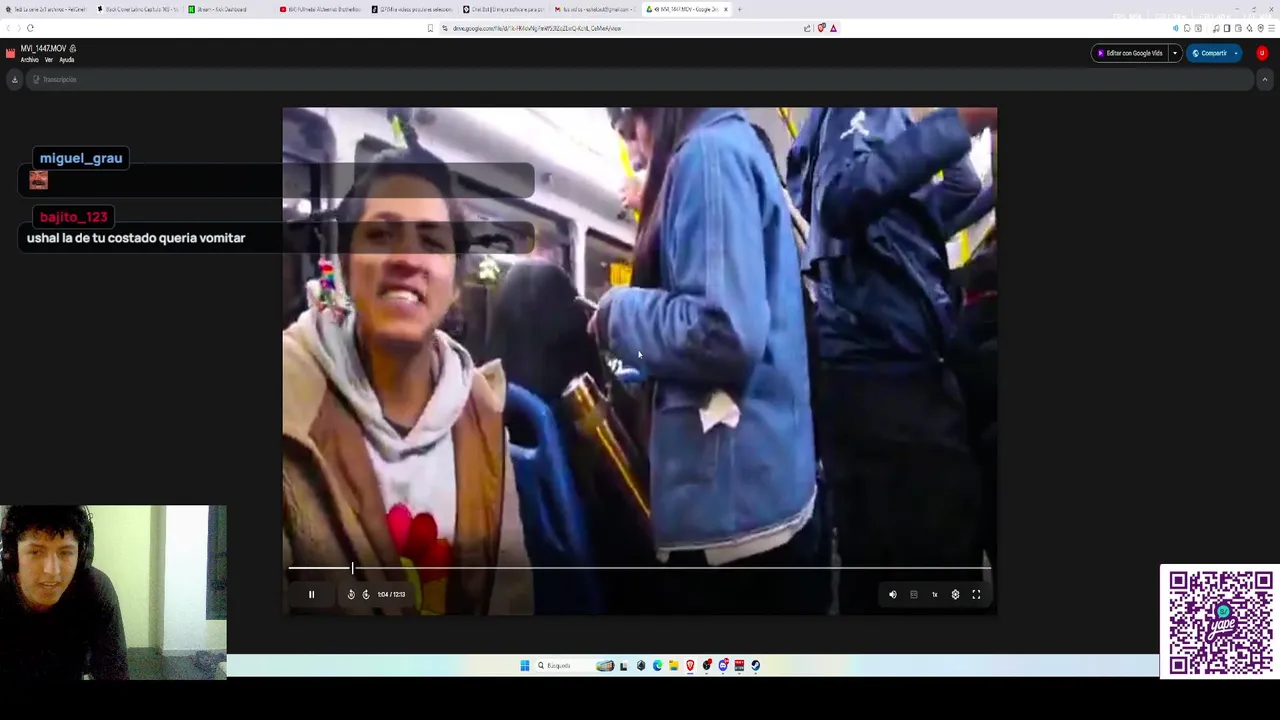Open a new browser tab
Viewport: 1280px width, 720px height.
click(x=740, y=9)
